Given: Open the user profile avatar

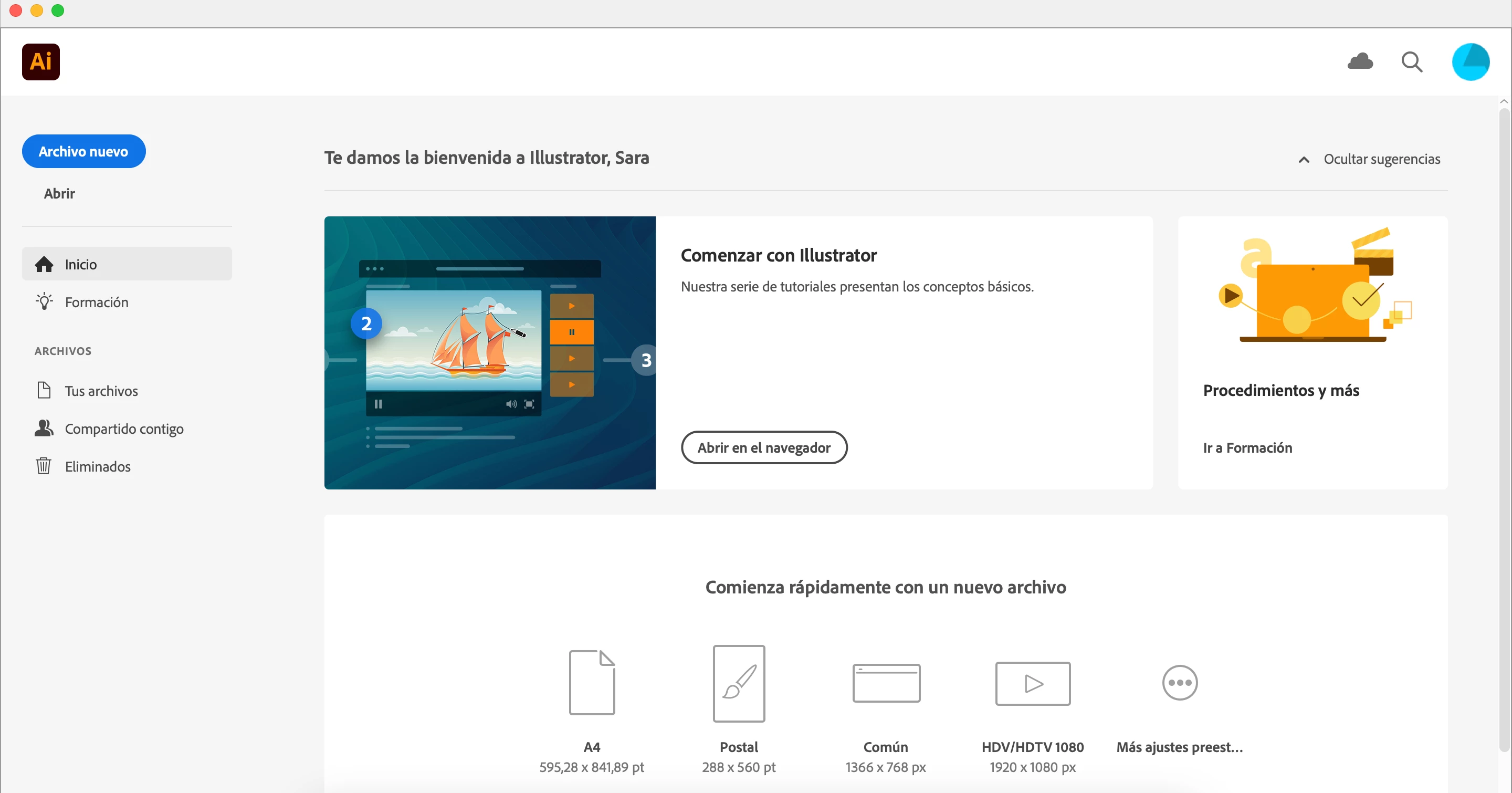Looking at the screenshot, I should click(1470, 61).
